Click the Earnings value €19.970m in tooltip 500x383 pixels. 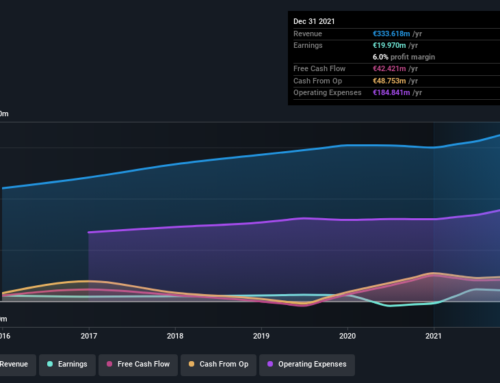click(389, 45)
